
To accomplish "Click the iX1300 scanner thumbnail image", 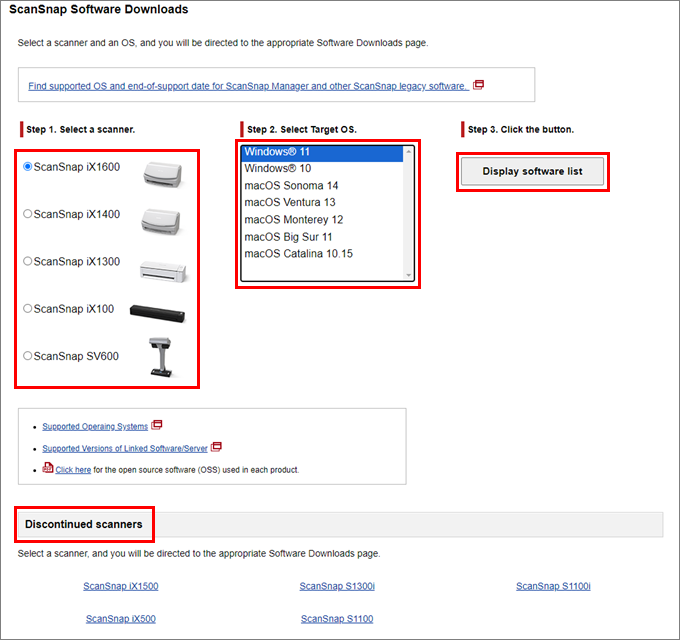I will pyautogui.click(x=163, y=271).
